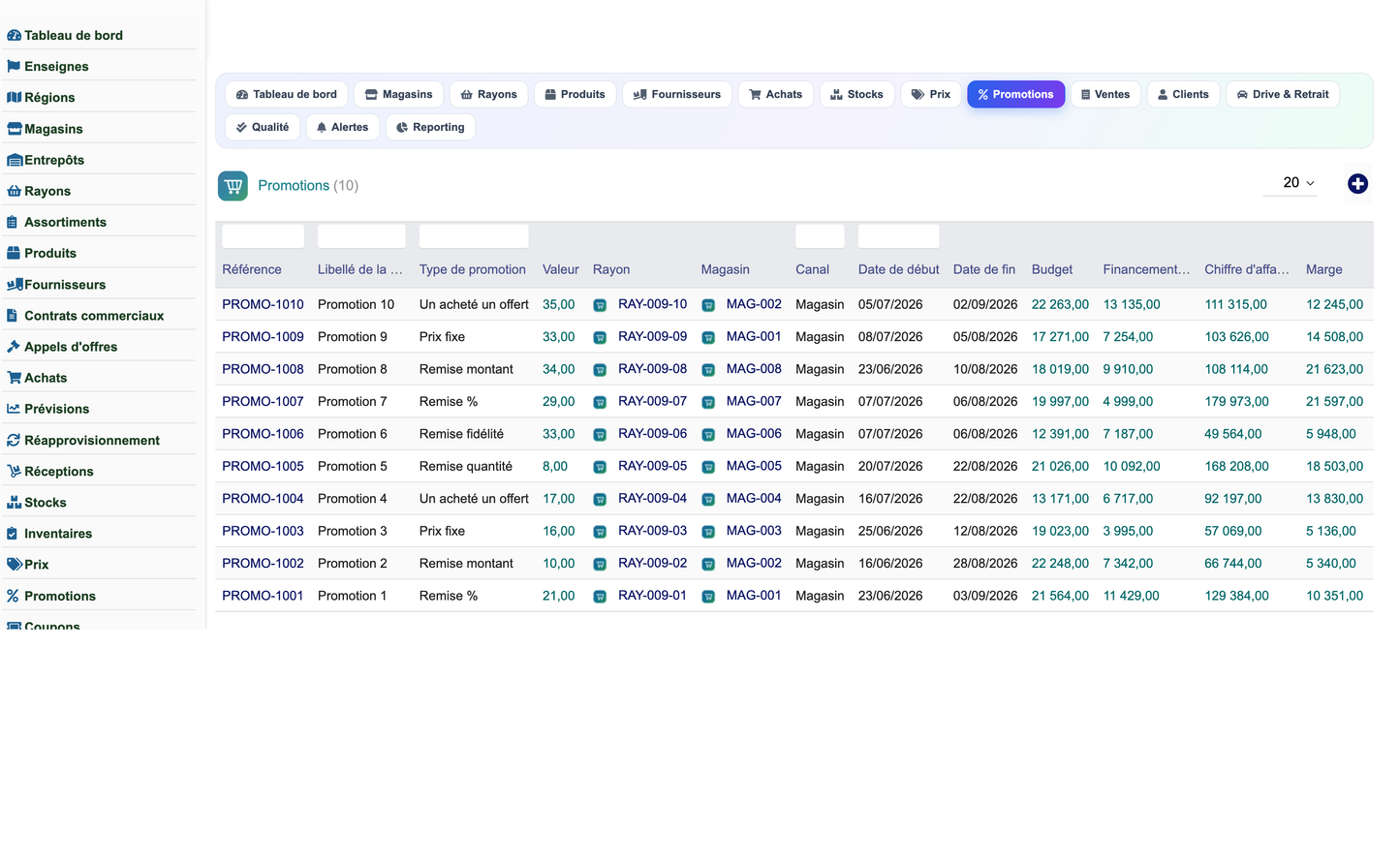
Task: Click the Remise fidélité cell
Action: [461, 434]
